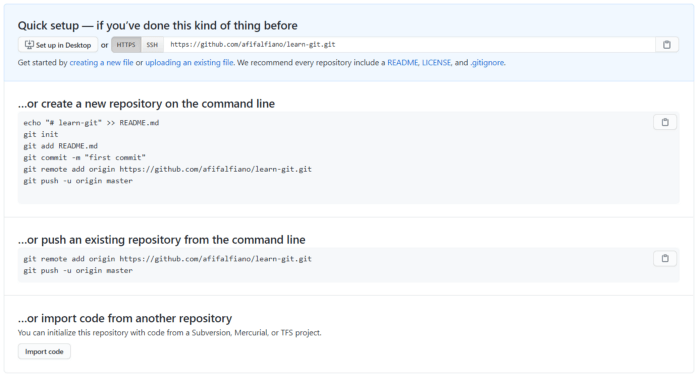Viewport: 700px width, 383px height.
Task: Click the Import code button
Action: [x=44, y=352]
